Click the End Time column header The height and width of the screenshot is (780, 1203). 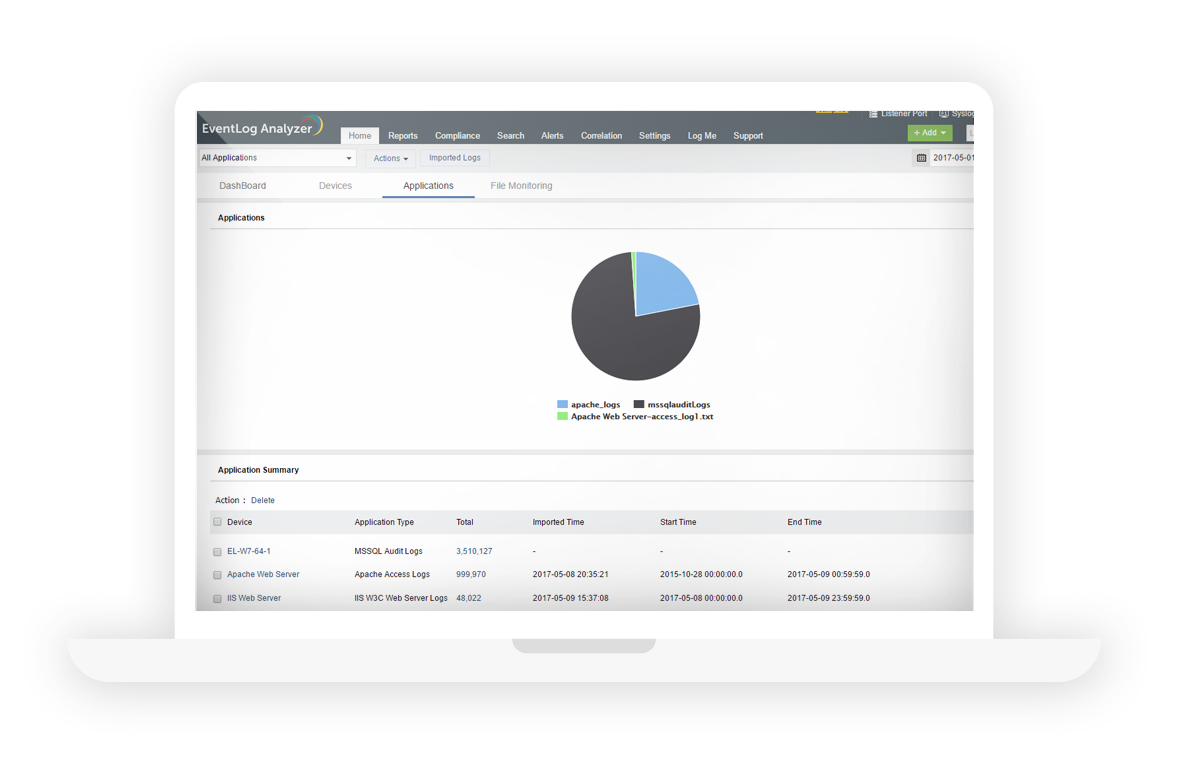point(804,522)
